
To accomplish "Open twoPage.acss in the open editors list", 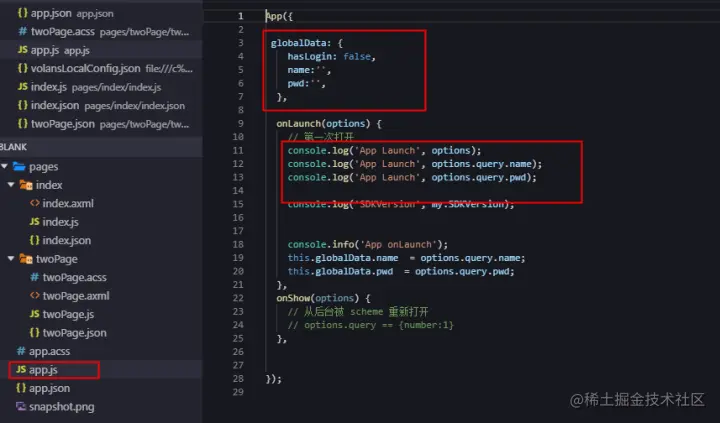I will tap(101, 32).
